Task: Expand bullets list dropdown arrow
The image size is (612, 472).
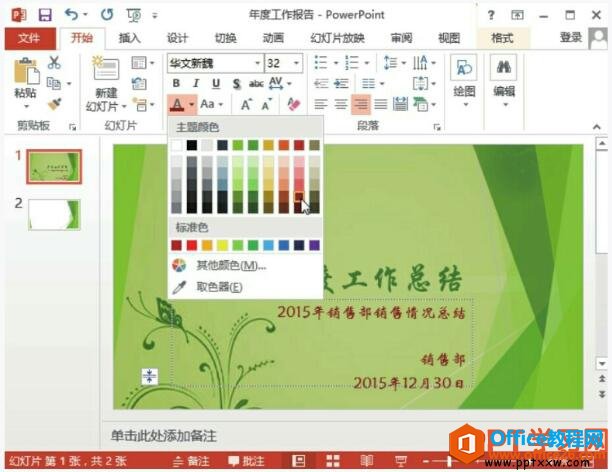Action: pos(336,62)
